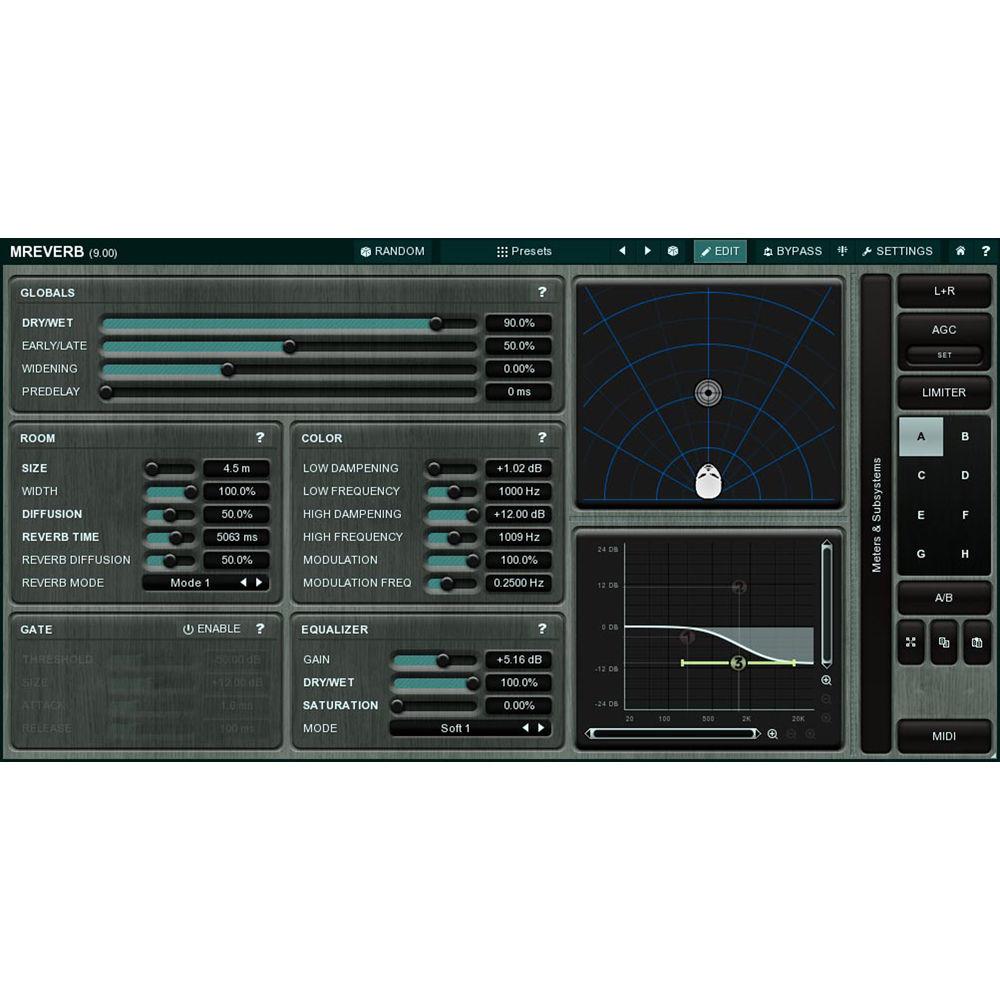This screenshot has height=1000, width=1000.
Task: Click the four-dots morph icon under A/B
Action: tap(911, 644)
